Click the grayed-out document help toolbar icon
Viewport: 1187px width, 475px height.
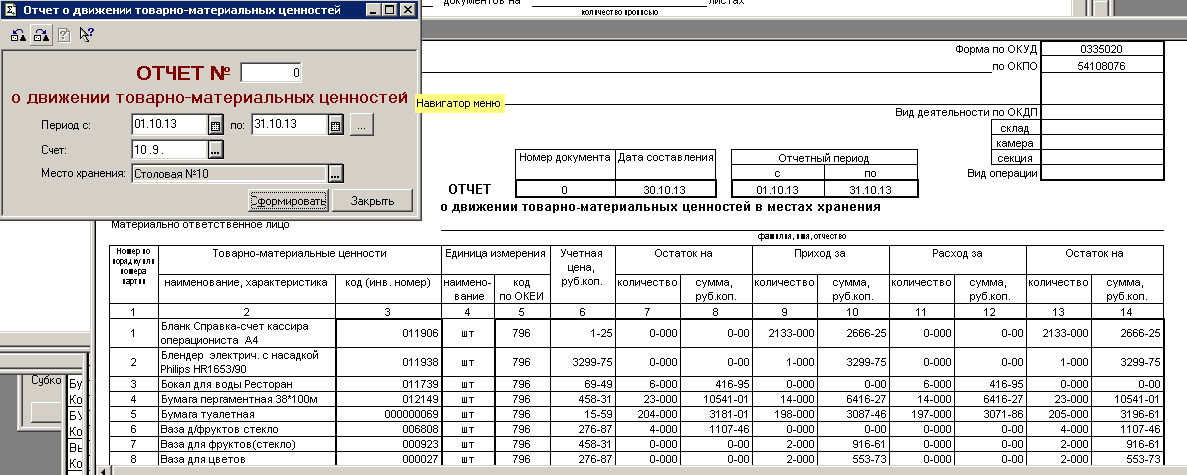(x=63, y=35)
